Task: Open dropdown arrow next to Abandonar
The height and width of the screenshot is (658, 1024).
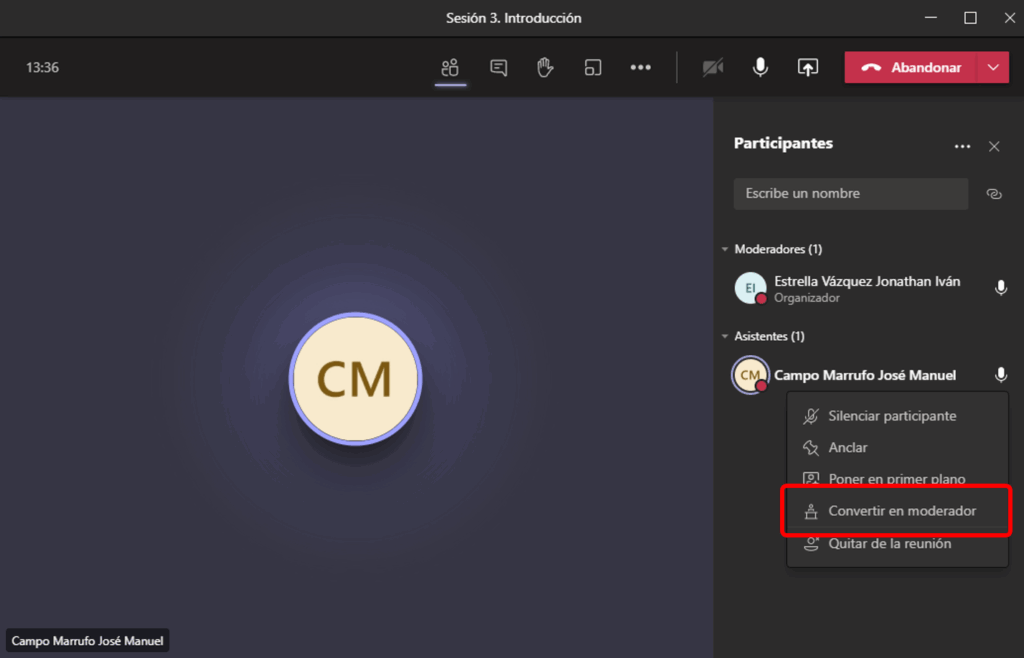Action: (x=992, y=68)
